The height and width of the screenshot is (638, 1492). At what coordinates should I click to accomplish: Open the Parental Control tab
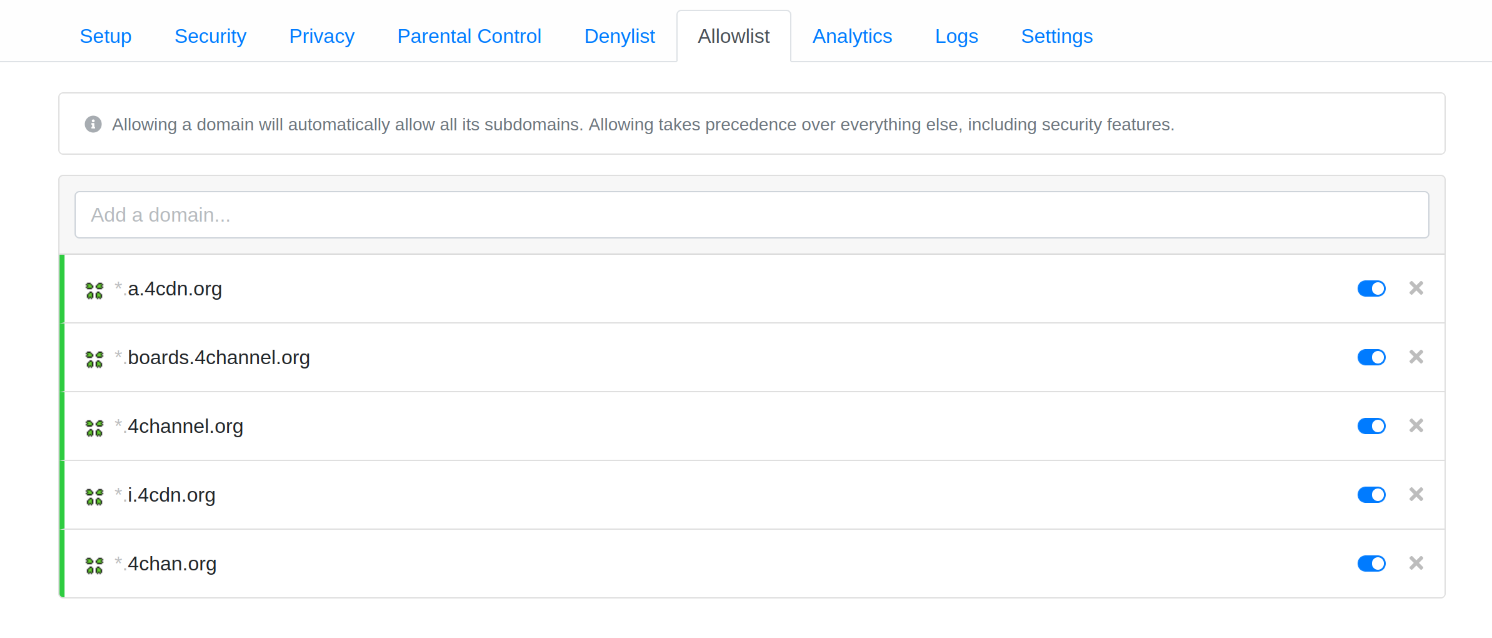click(x=469, y=36)
